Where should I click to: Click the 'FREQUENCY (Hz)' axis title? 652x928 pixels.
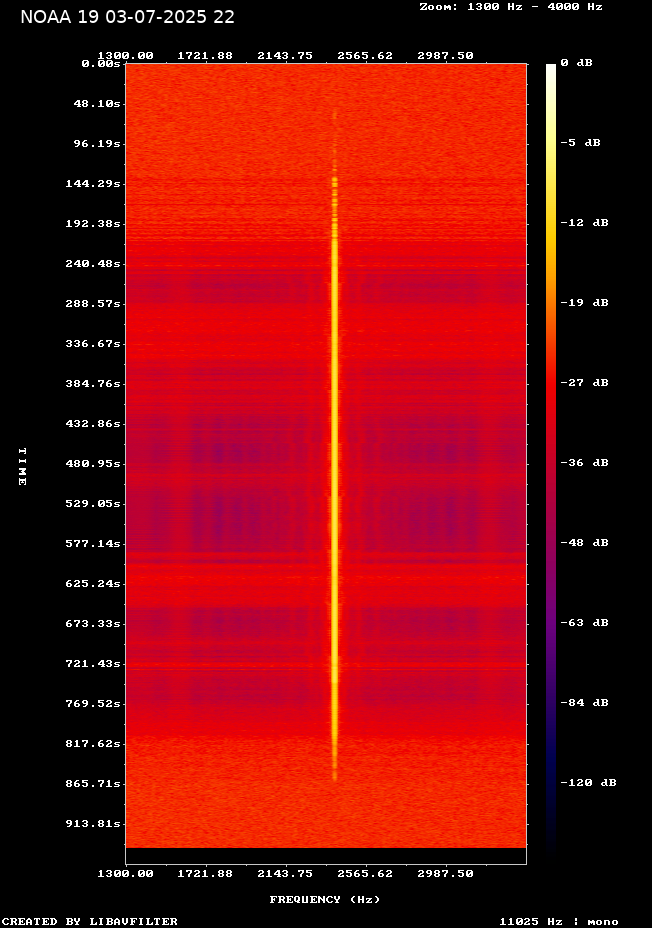click(325, 900)
